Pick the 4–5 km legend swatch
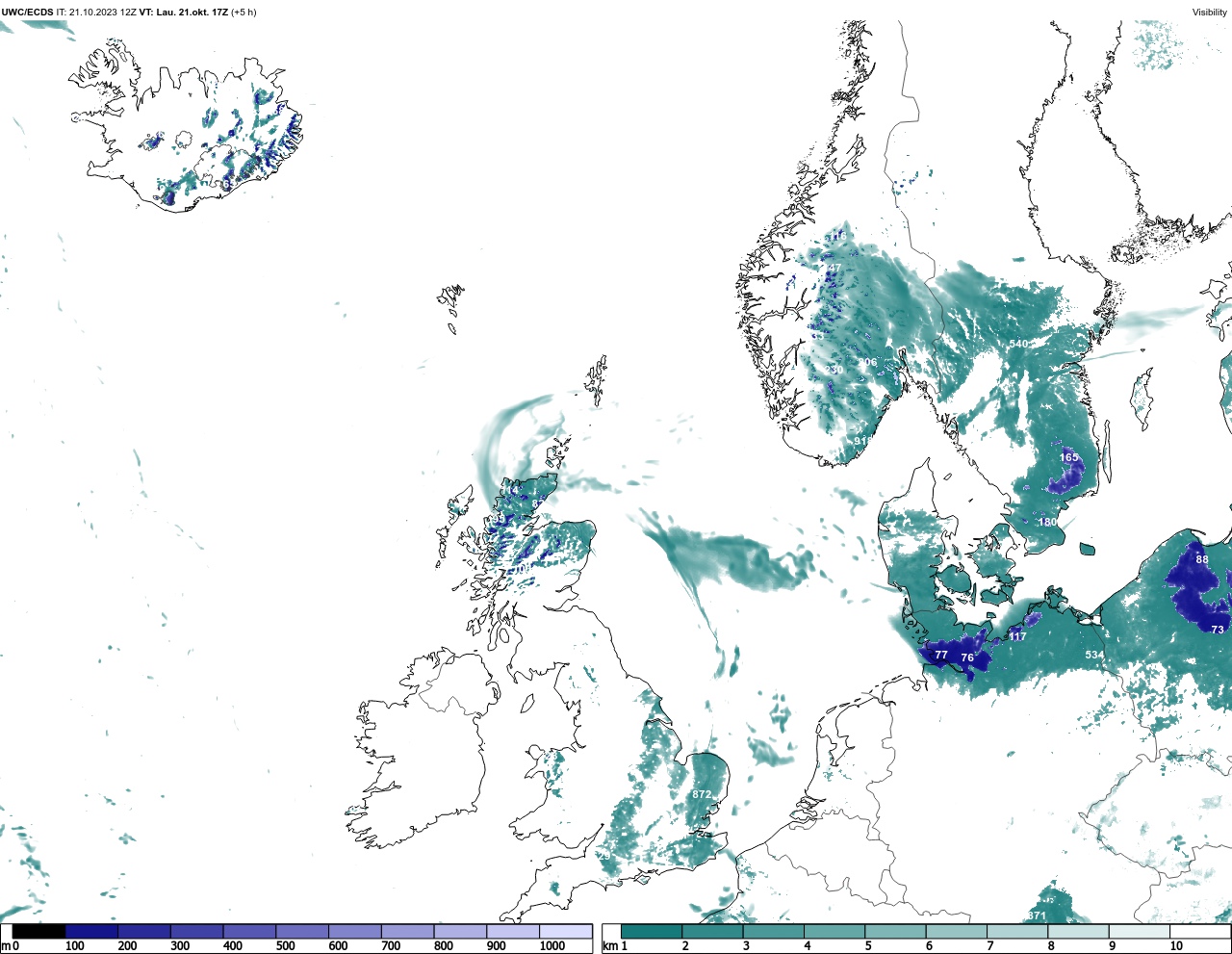The image size is (1232, 954). pyautogui.click(x=834, y=932)
